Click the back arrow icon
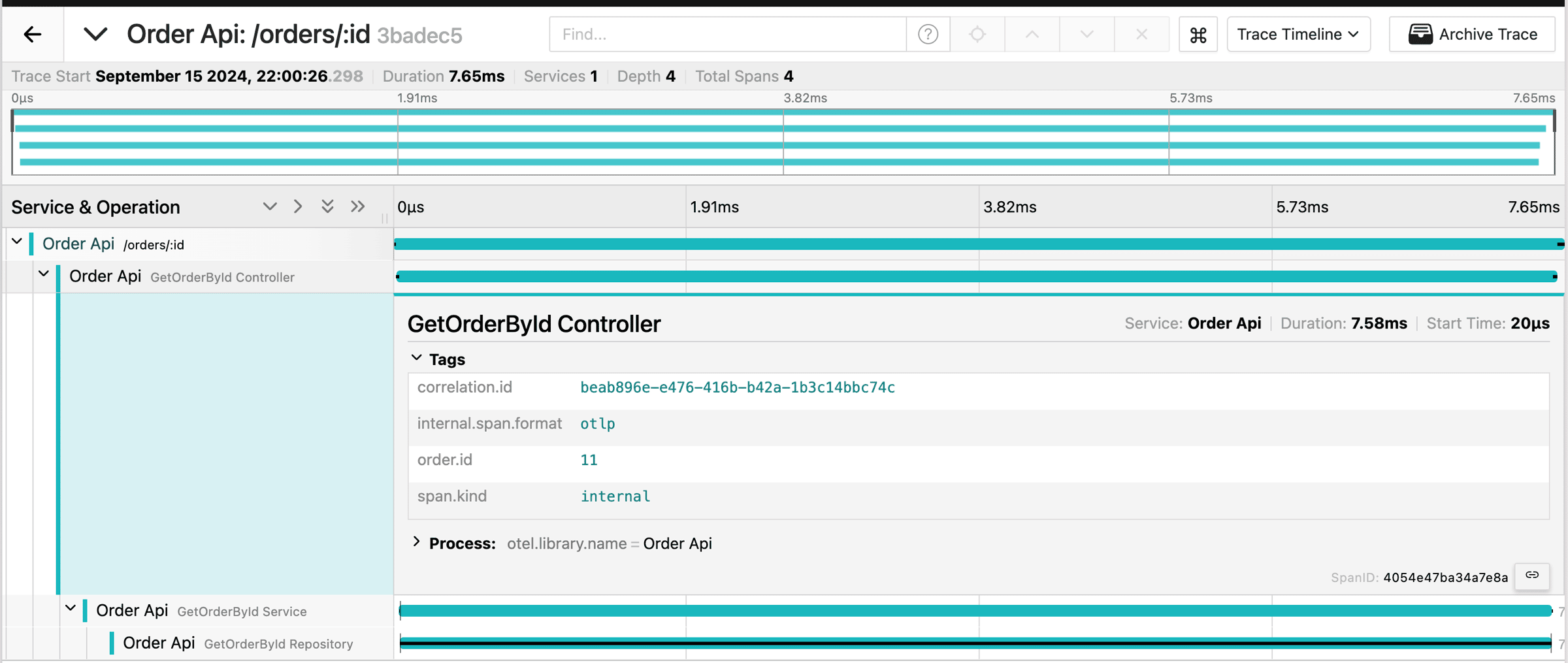The width and height of the screenshot is (1568, 663). click(x=33, y=35)
